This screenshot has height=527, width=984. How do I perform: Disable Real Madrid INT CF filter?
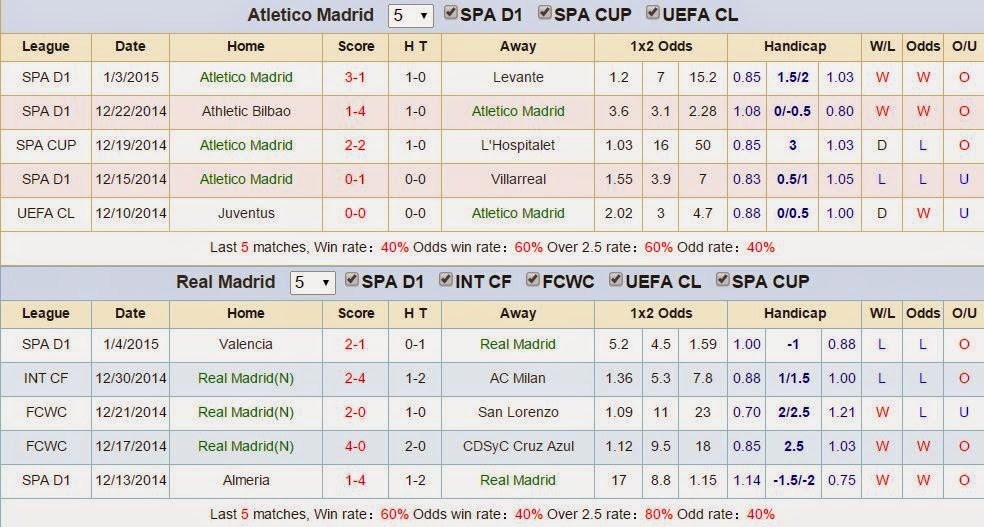446,280
